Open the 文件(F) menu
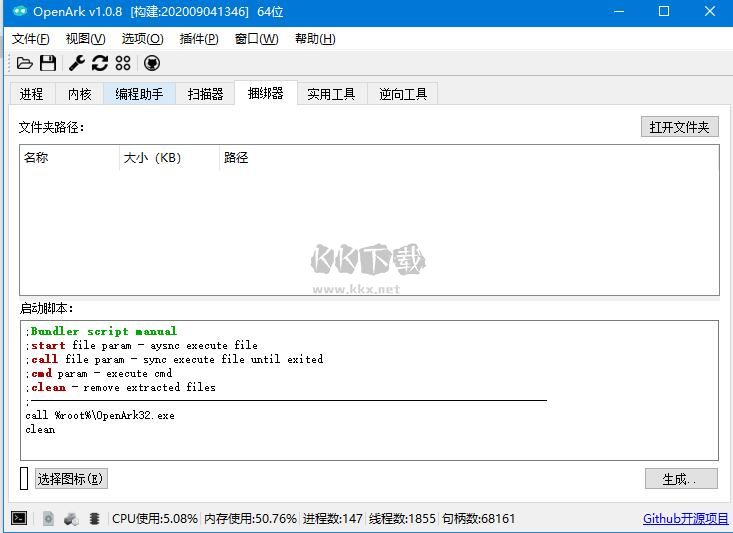 (30, 39)
